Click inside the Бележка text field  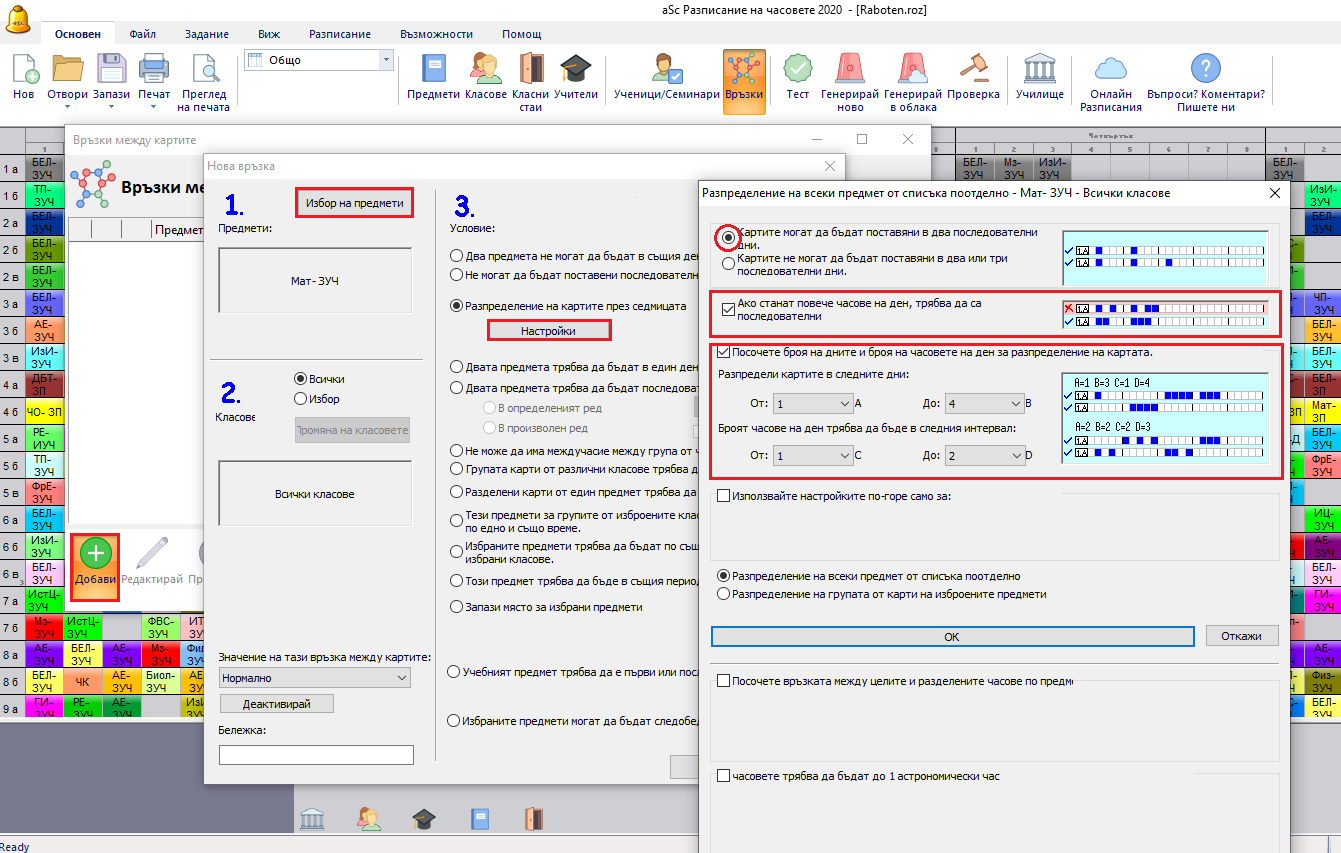point(316,755)
